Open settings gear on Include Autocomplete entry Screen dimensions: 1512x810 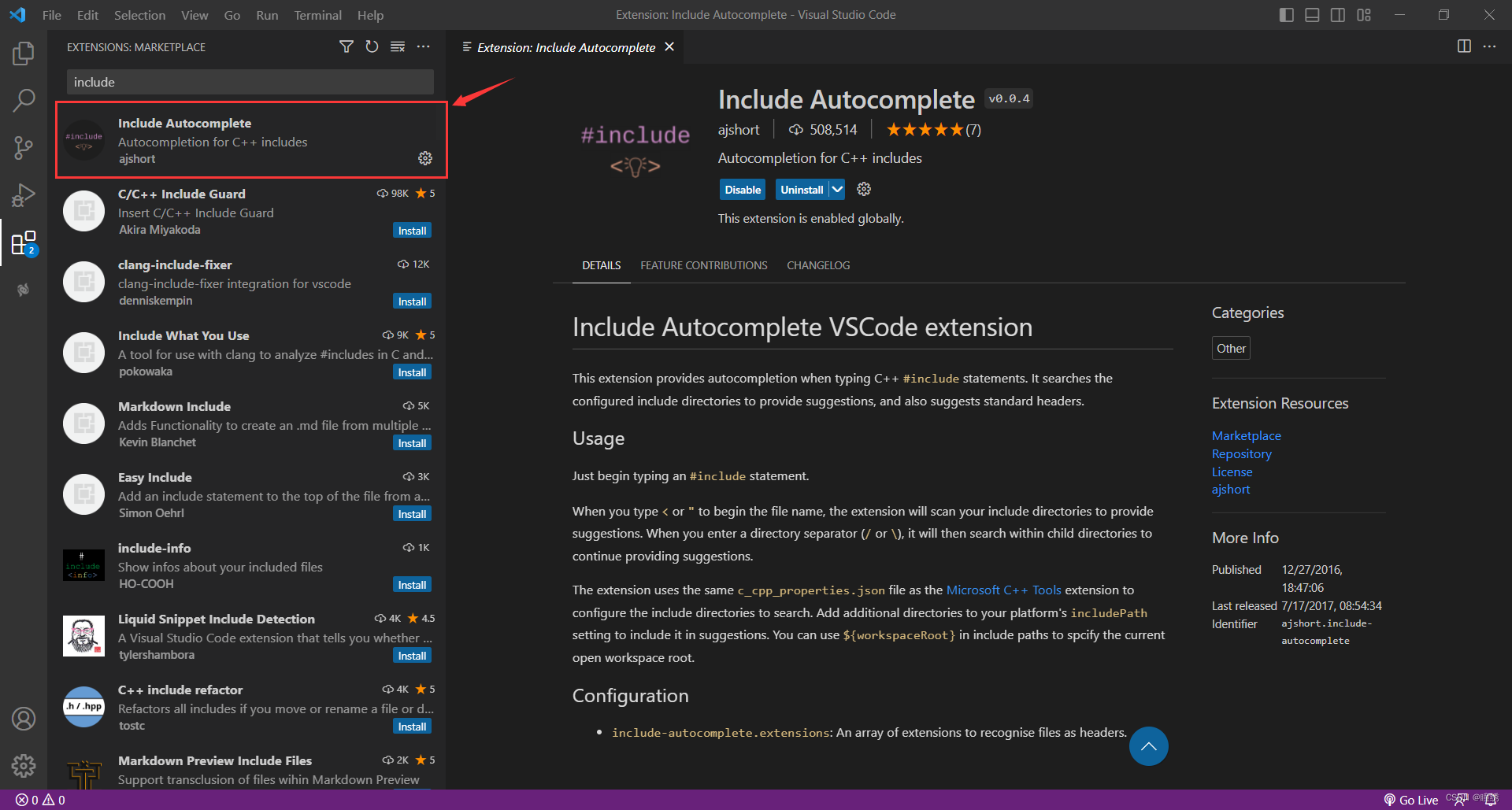(425, 158)
